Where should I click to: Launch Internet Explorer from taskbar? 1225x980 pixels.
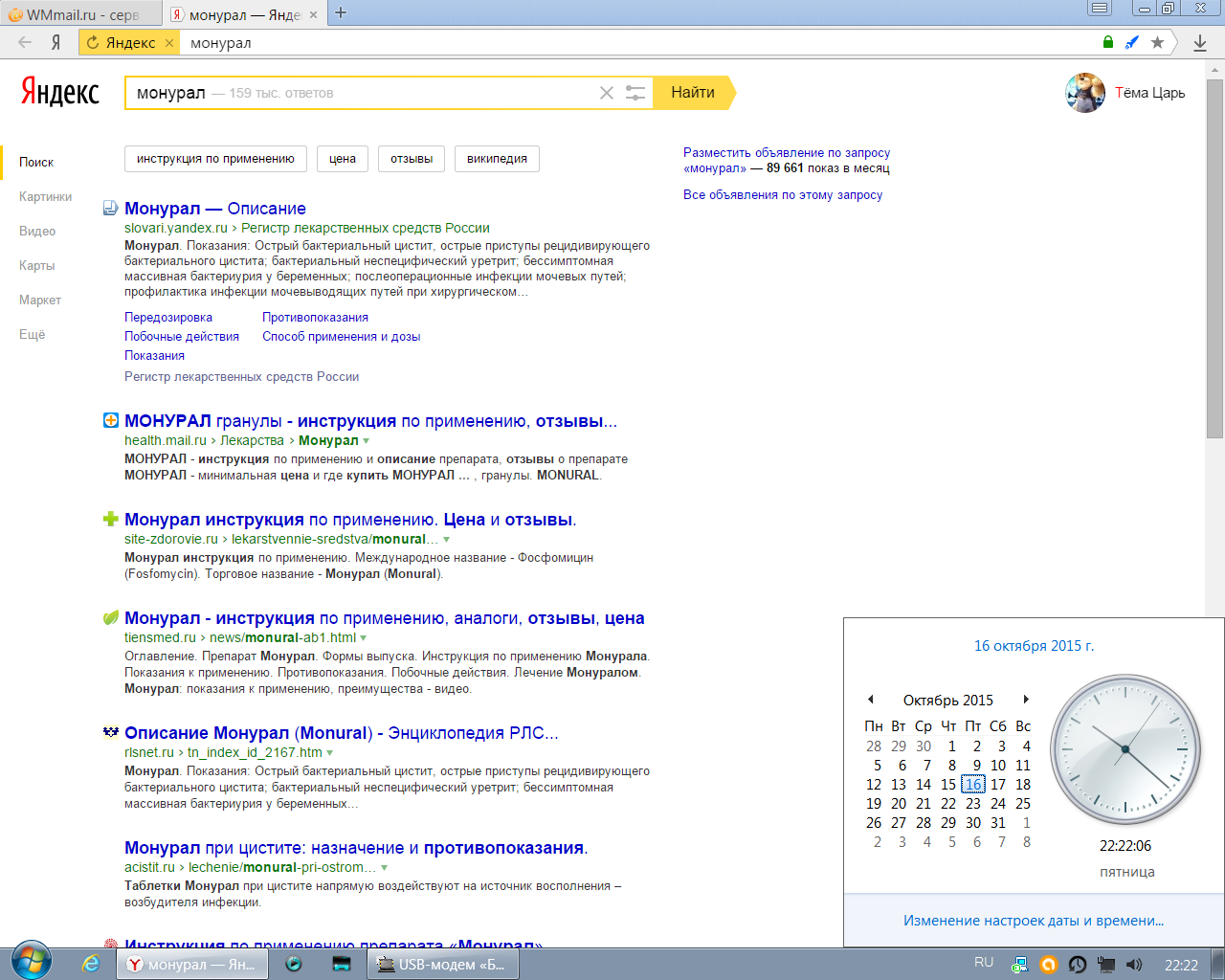click(91, 964)
